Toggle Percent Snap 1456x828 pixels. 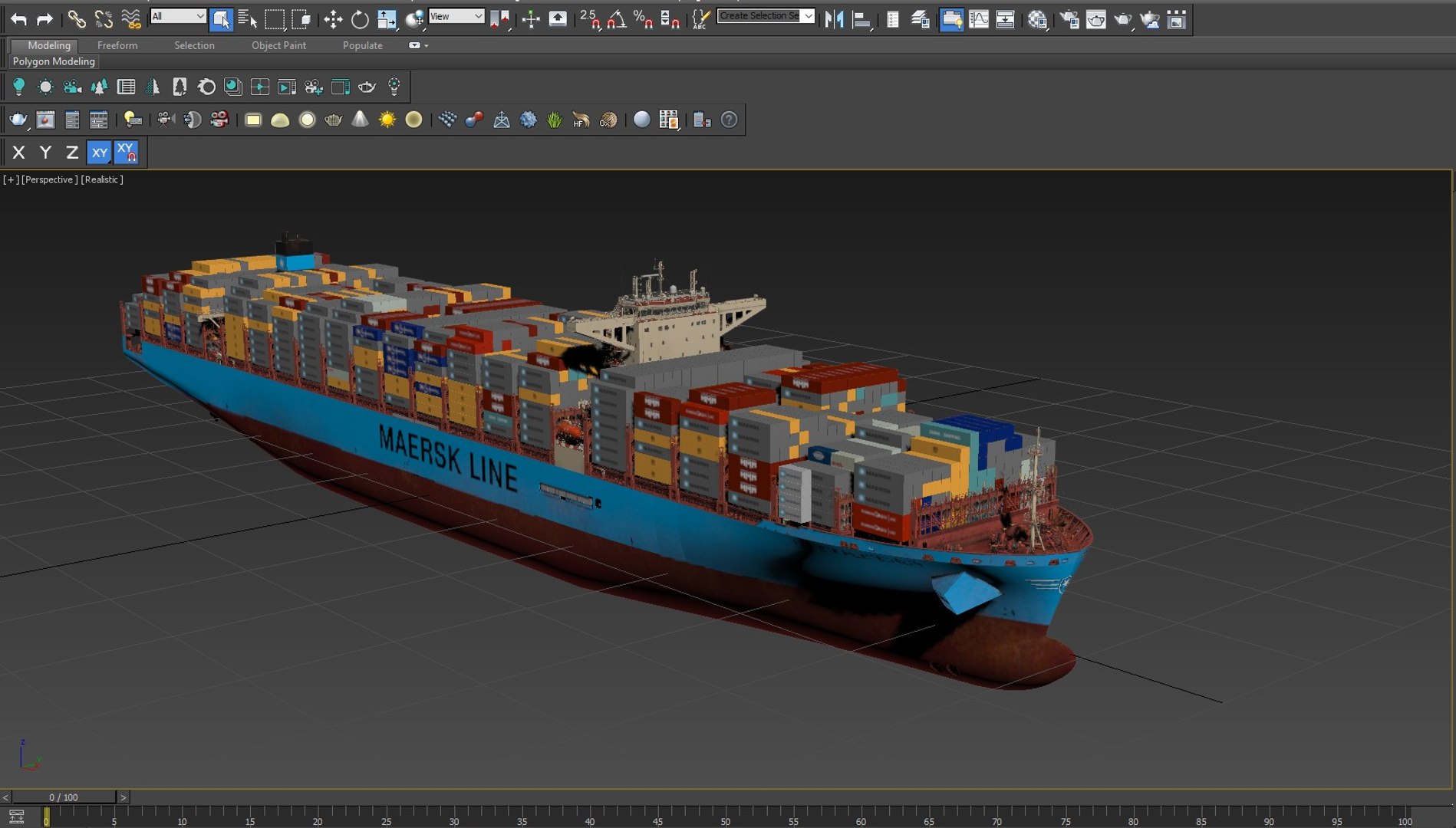click(x=643, y=19)
